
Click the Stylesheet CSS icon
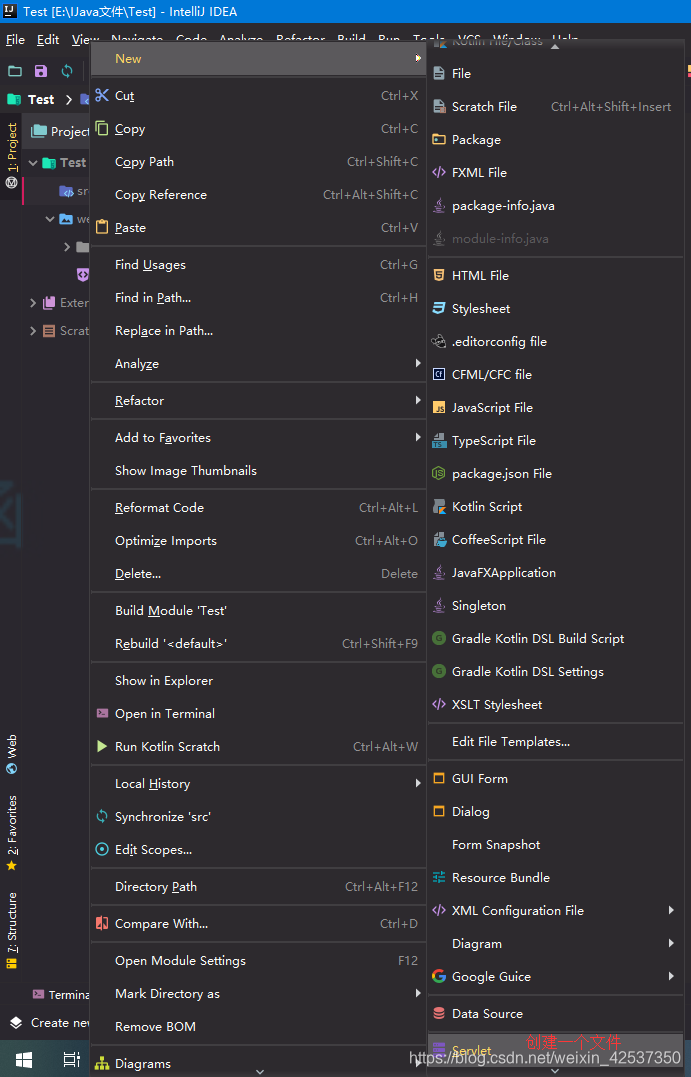(x=439, y=308)
